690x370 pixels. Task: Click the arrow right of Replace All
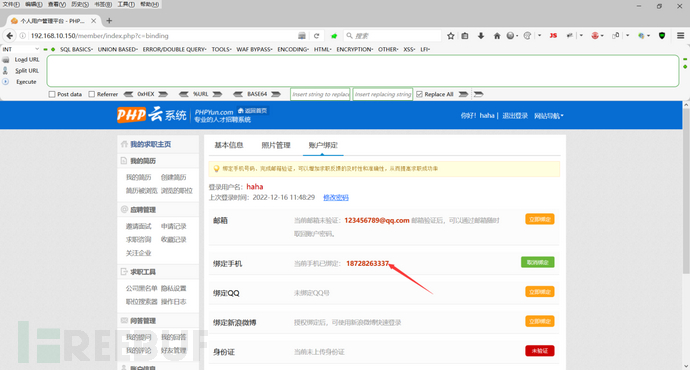point(463,94)
